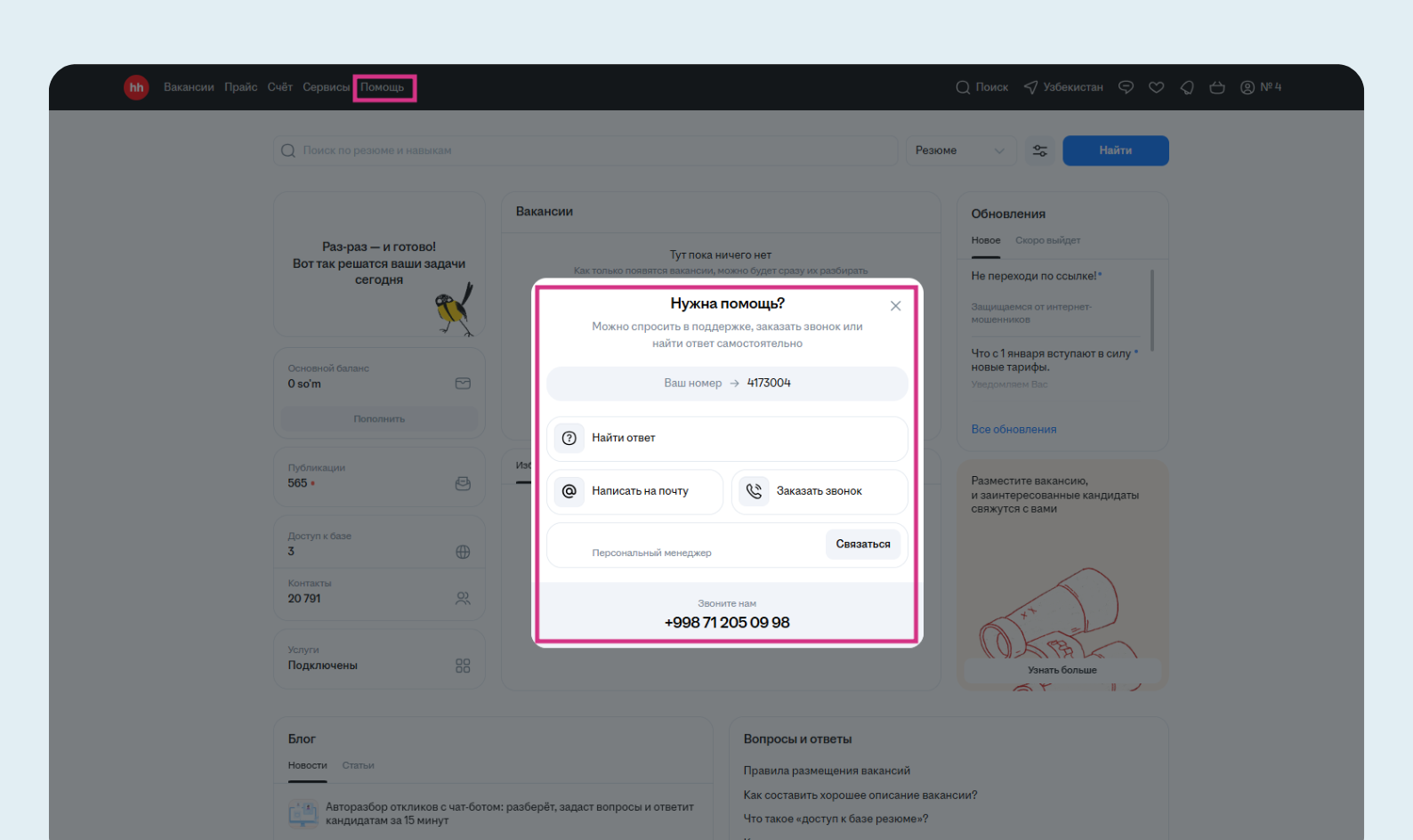Select the Заказать звонок option
This screenshot has height=840, width=1413.
click(x=820, y=491)
